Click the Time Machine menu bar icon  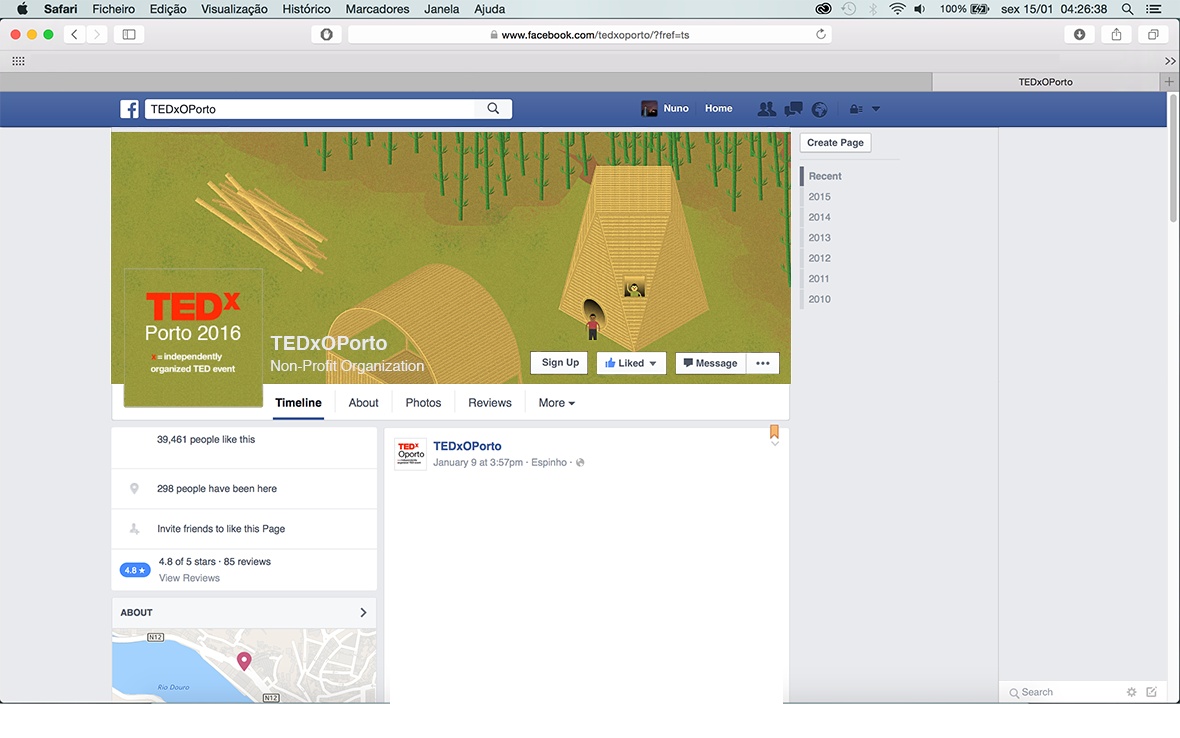tap(849, 9)
